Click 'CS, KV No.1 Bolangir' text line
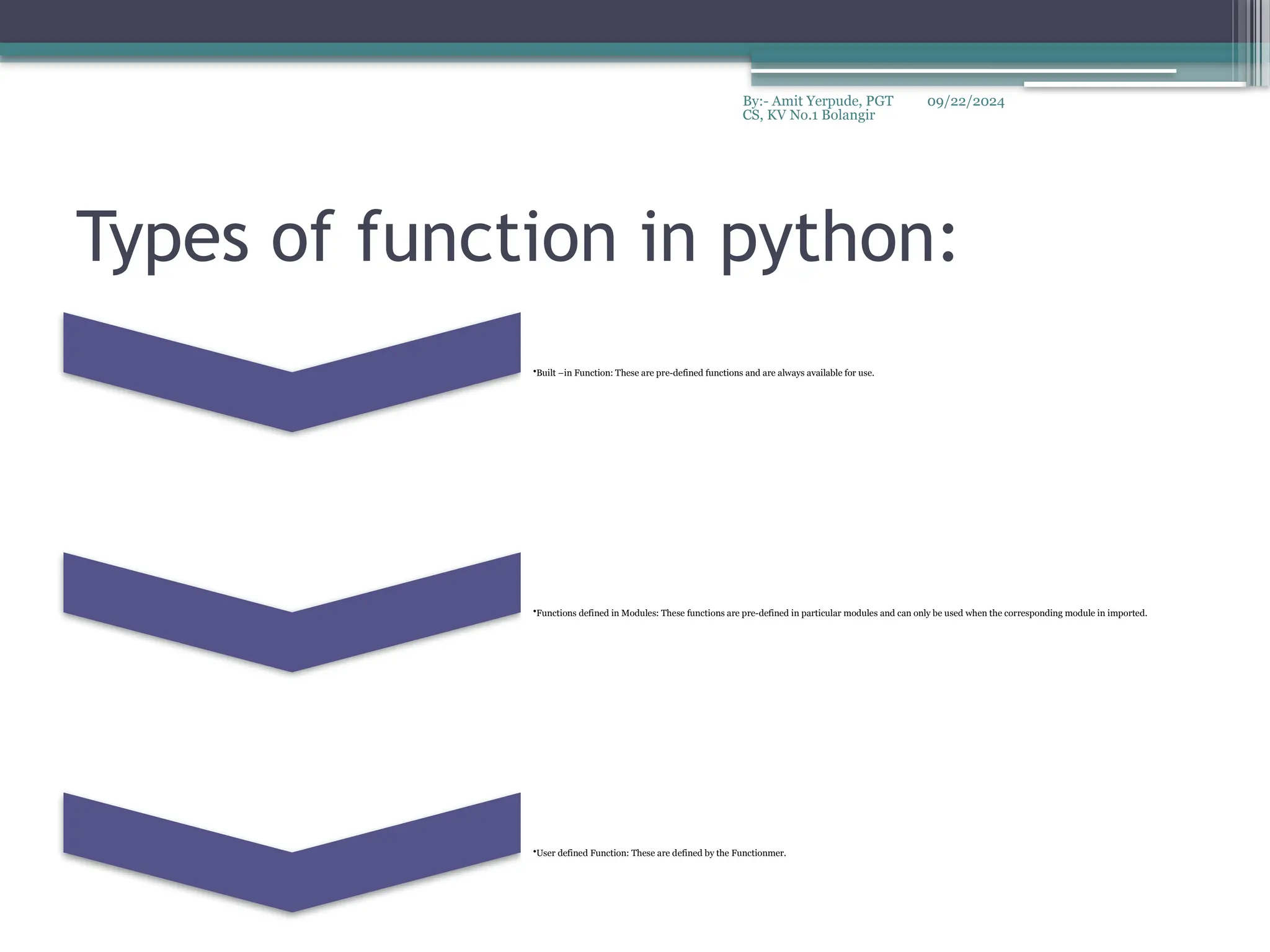The image size is (1270, 952). (809, 115)
